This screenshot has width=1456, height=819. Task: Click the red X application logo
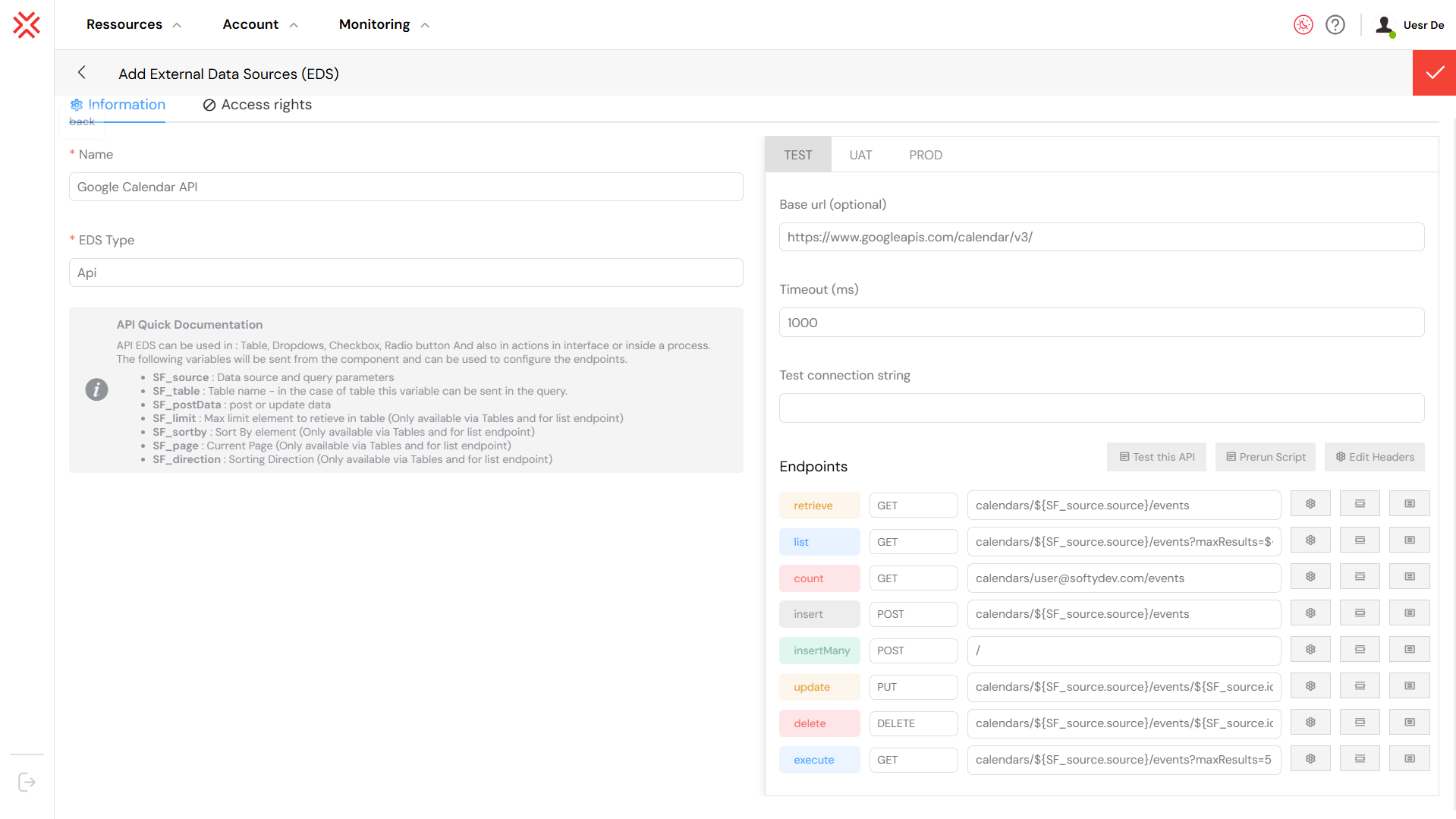(x=27, y=25)
